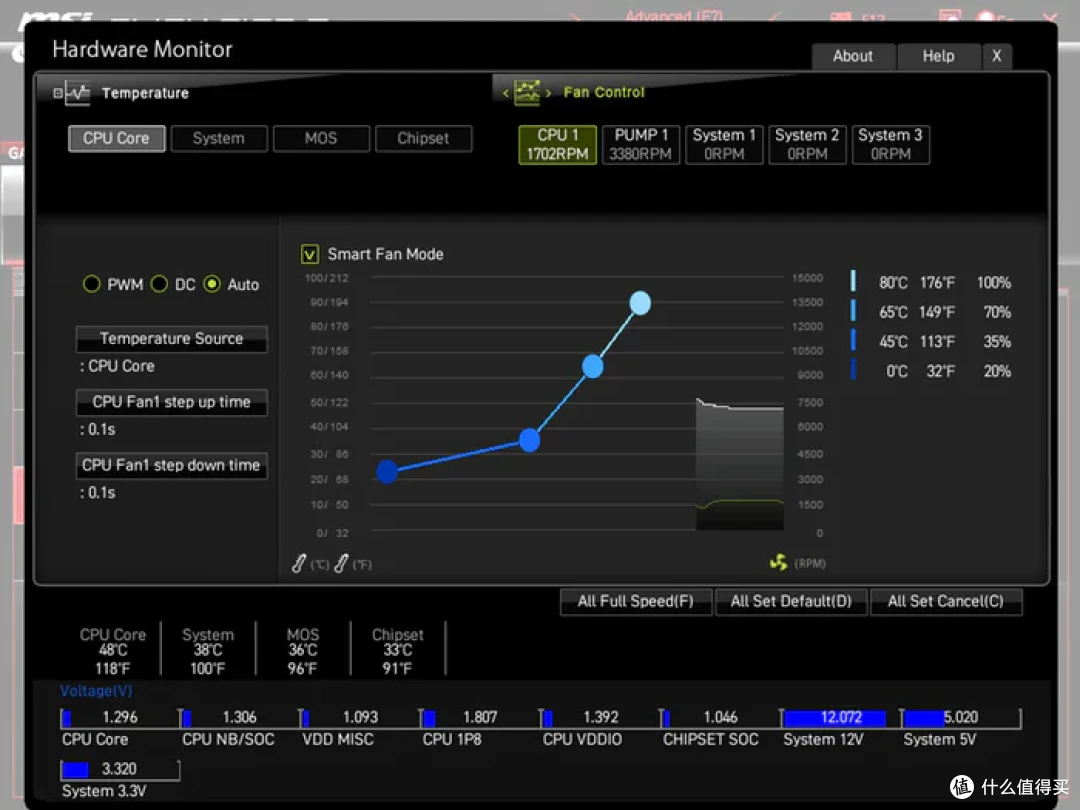The height and width of the screenshot is (810, 1080).
Task: Click the Fan Control chart icon
Action: (x=527, y=92)
